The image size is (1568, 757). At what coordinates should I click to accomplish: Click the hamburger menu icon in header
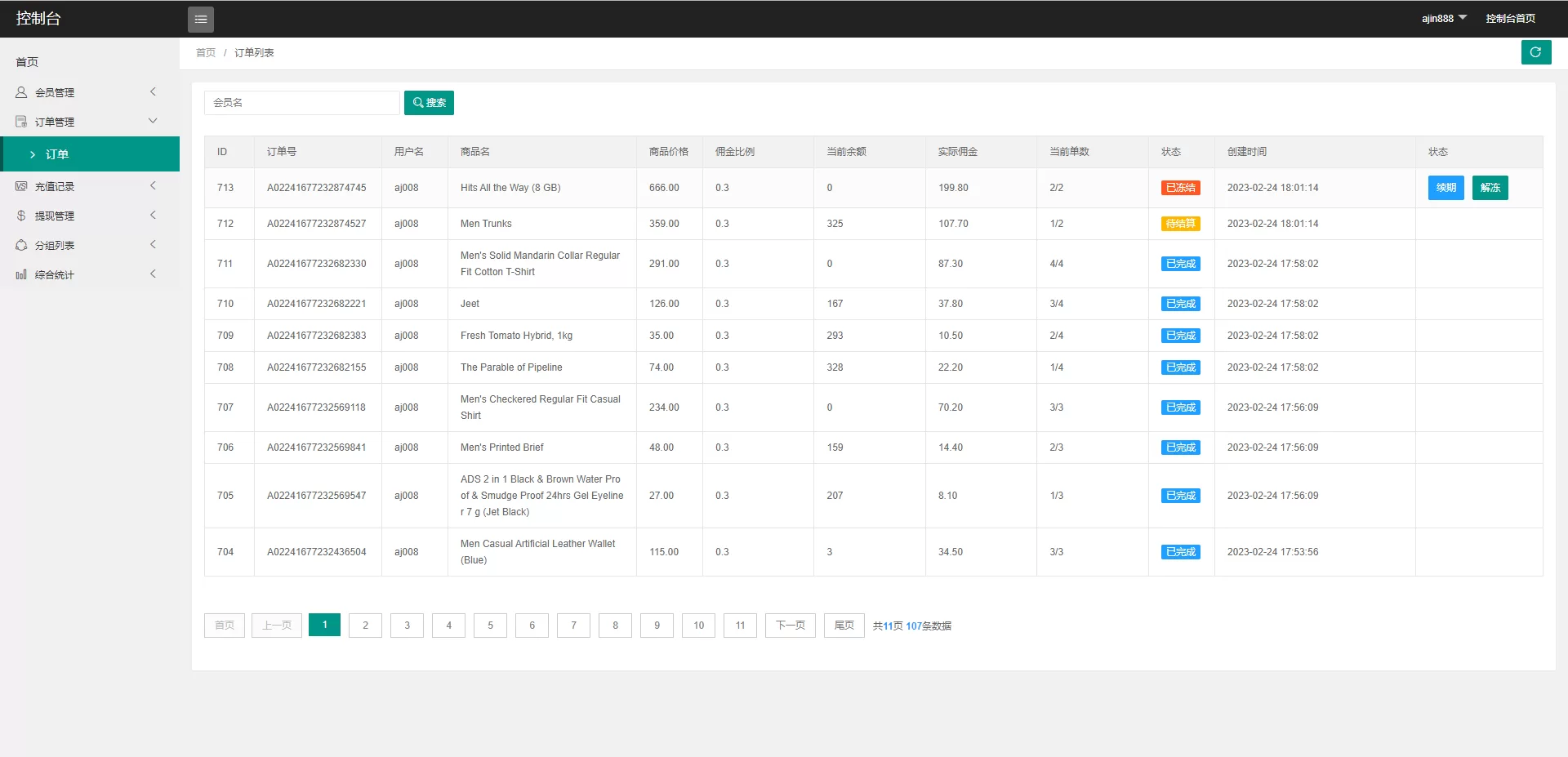coord(200,19)
